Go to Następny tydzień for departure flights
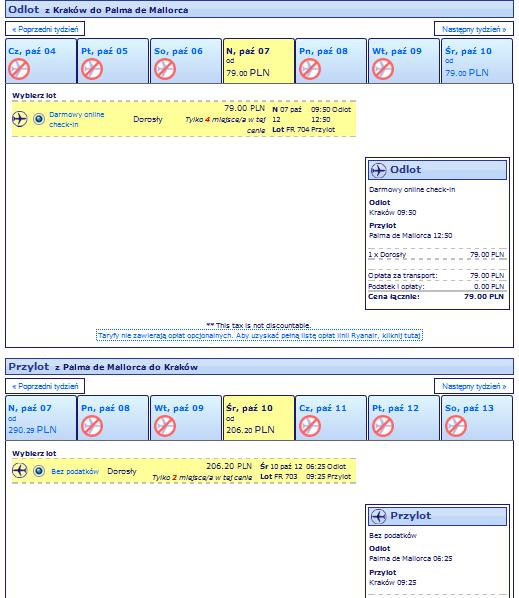The image size is (519, 598). coord(474,29)
